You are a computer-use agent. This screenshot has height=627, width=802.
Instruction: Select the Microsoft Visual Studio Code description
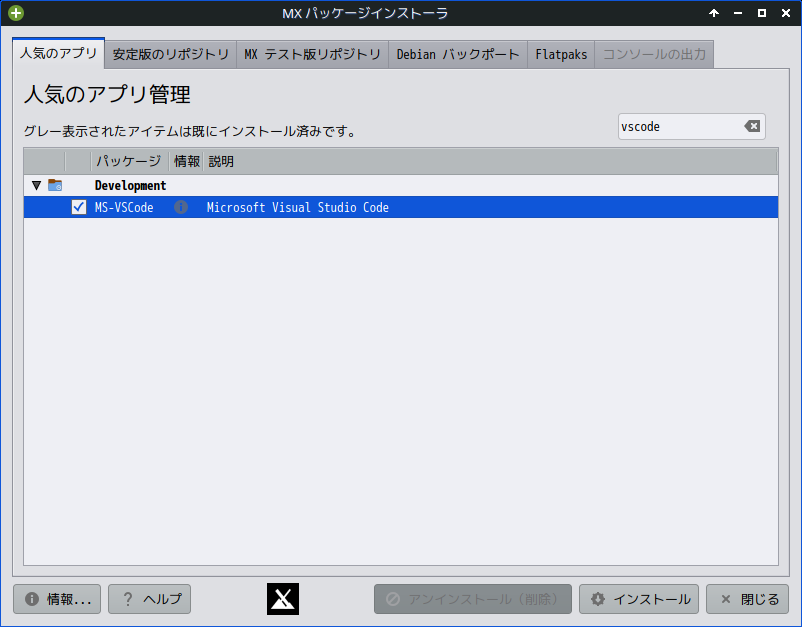298,207
